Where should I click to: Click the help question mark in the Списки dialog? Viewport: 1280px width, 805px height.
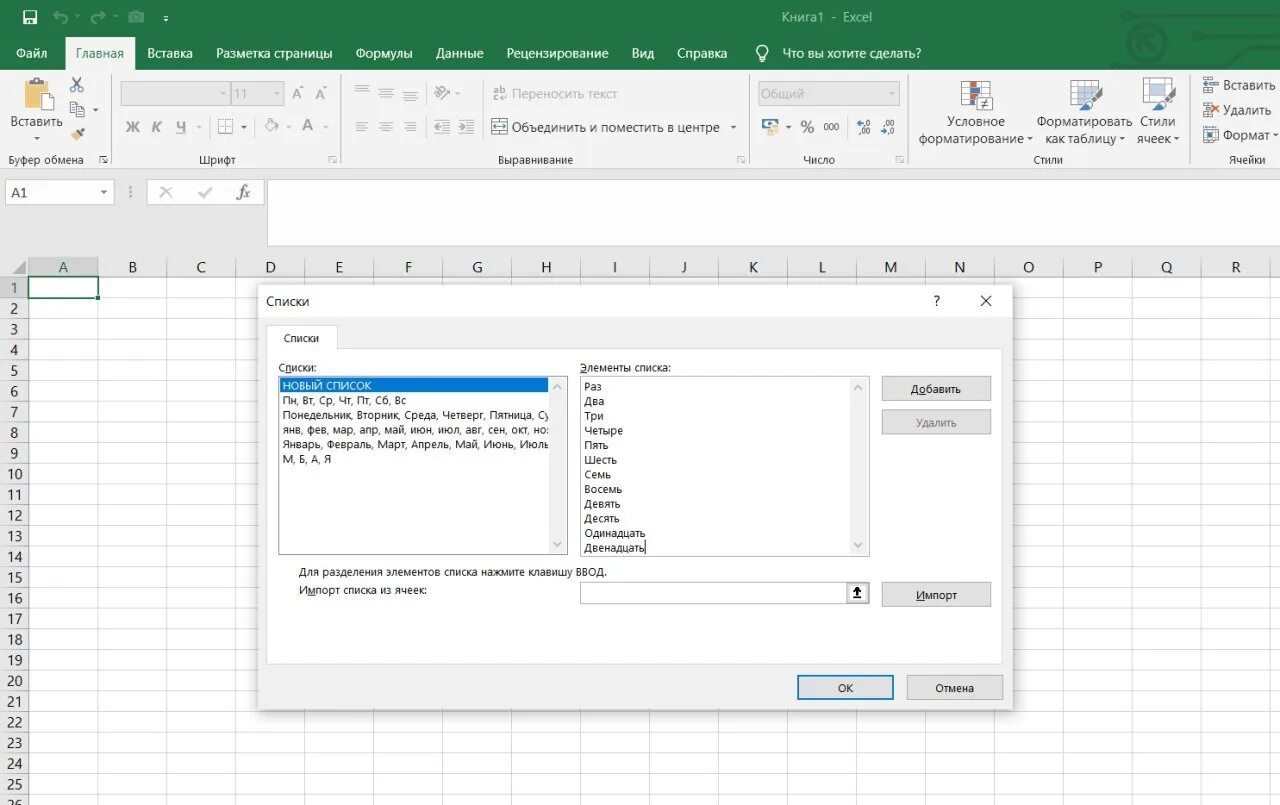pyautogui.click(x=937, y=301)
